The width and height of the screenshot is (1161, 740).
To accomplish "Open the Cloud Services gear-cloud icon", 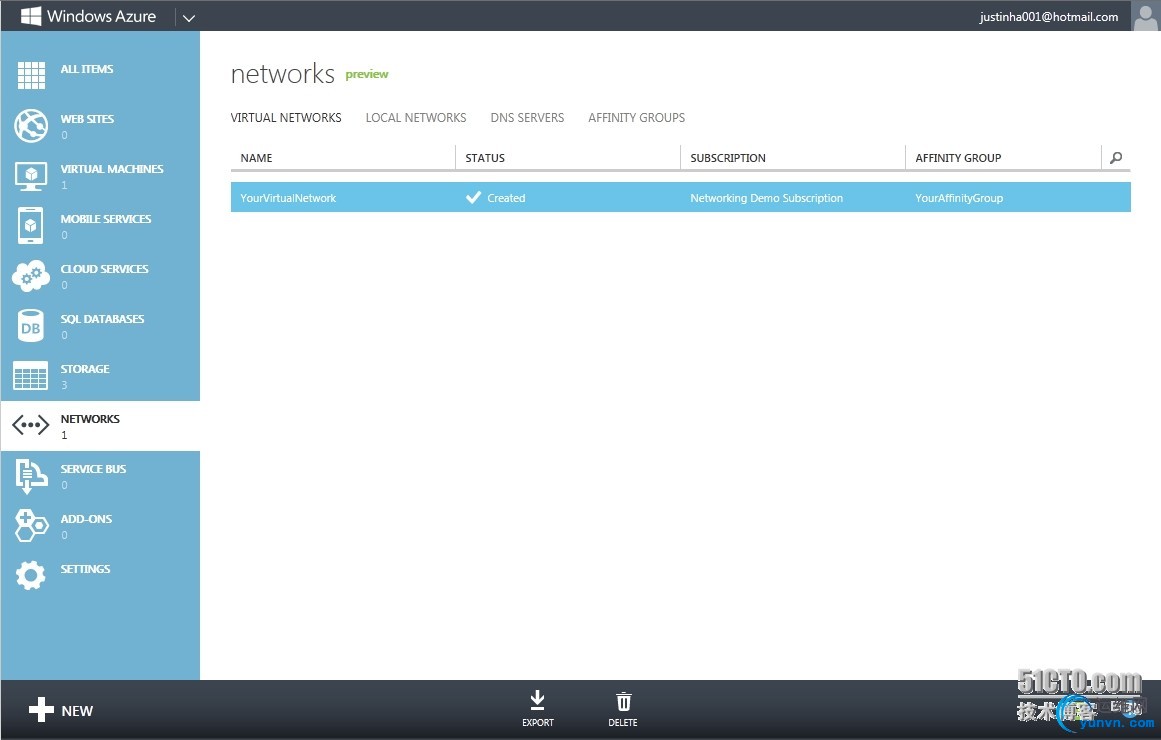I will [30, 276].
